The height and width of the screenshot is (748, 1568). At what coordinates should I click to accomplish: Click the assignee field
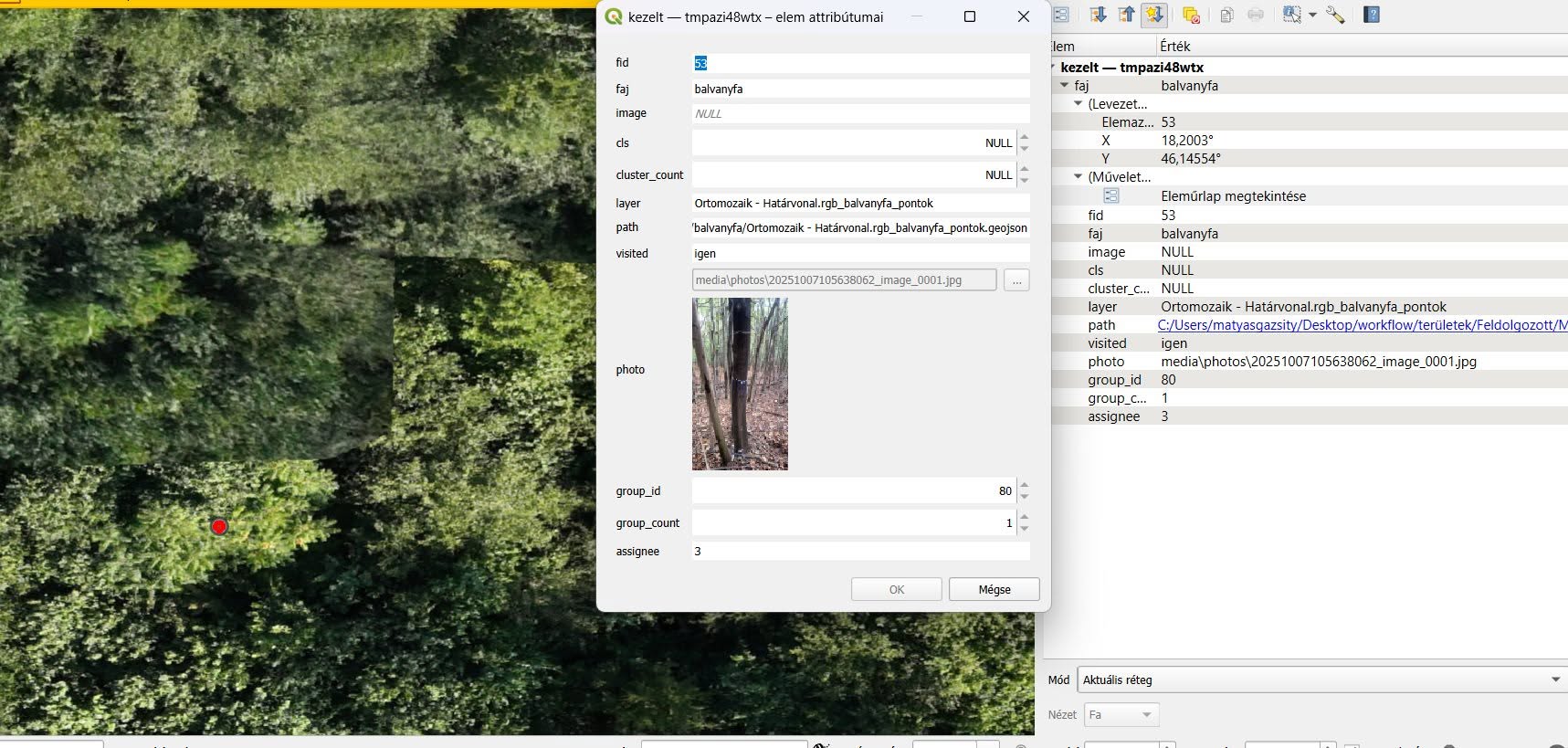pos(861,551)
